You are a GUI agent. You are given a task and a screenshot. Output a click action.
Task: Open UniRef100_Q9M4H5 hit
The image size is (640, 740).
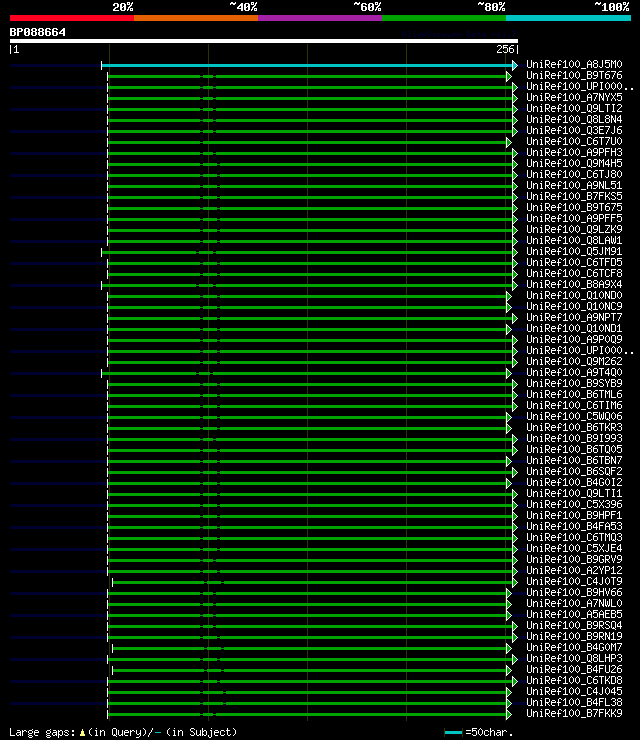coord(574,163)
